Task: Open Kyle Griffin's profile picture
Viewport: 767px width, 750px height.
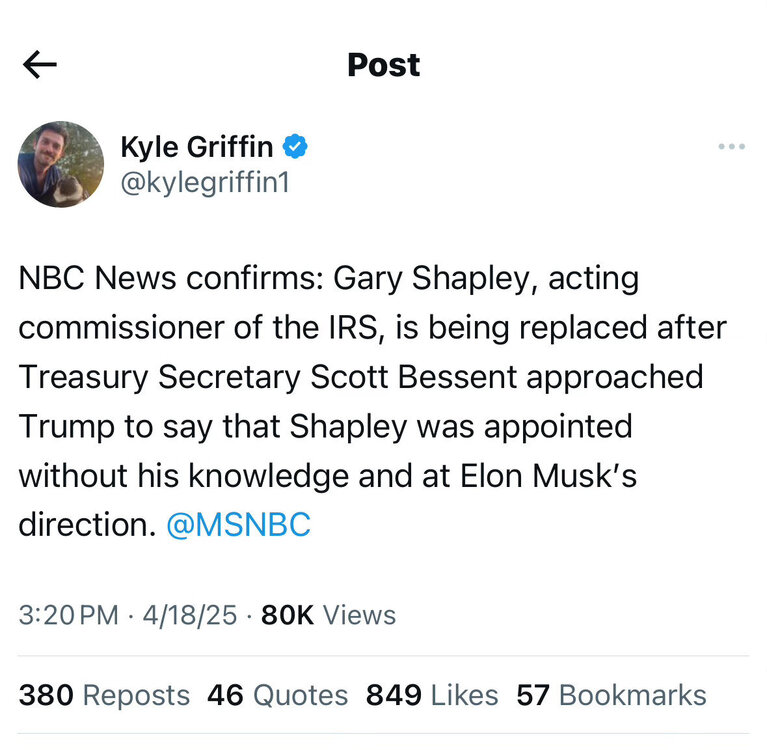Action: [x=61, y=165]
